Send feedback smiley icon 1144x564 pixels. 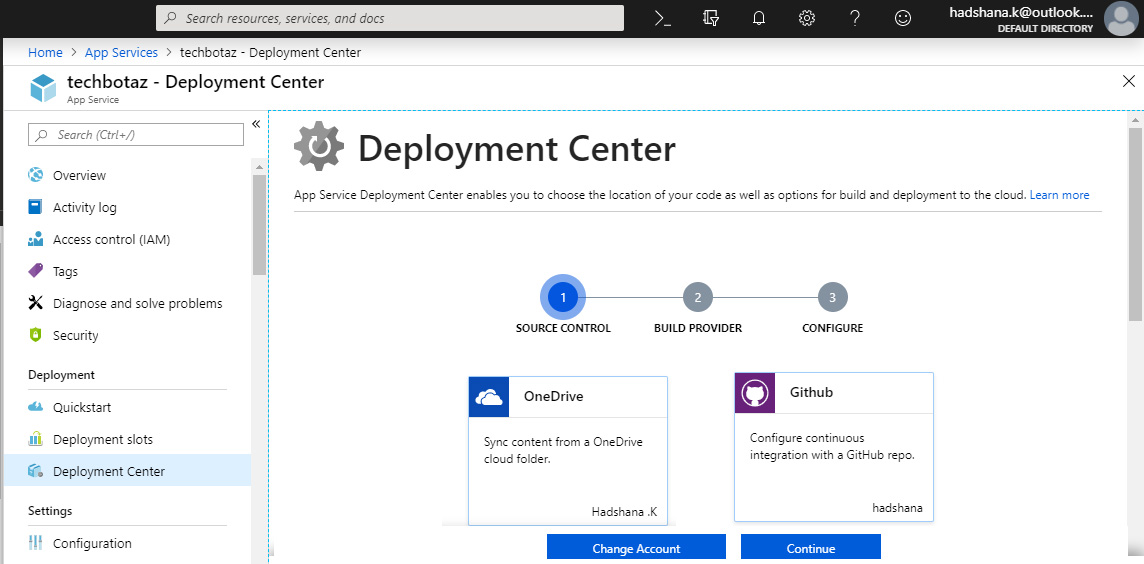(903, 18)
